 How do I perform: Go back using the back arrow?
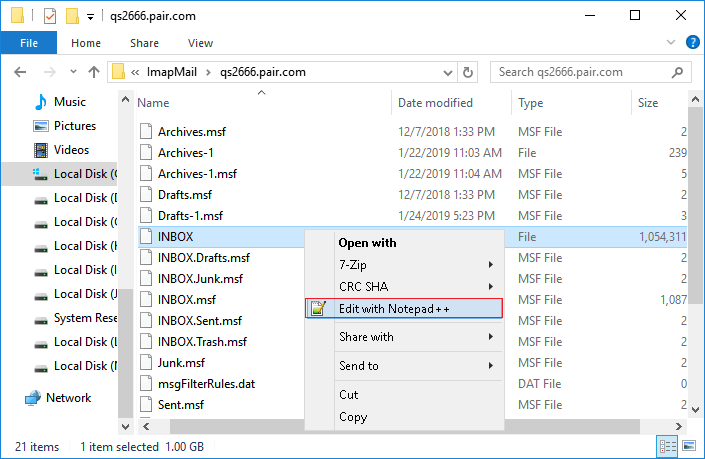[22, 72]
